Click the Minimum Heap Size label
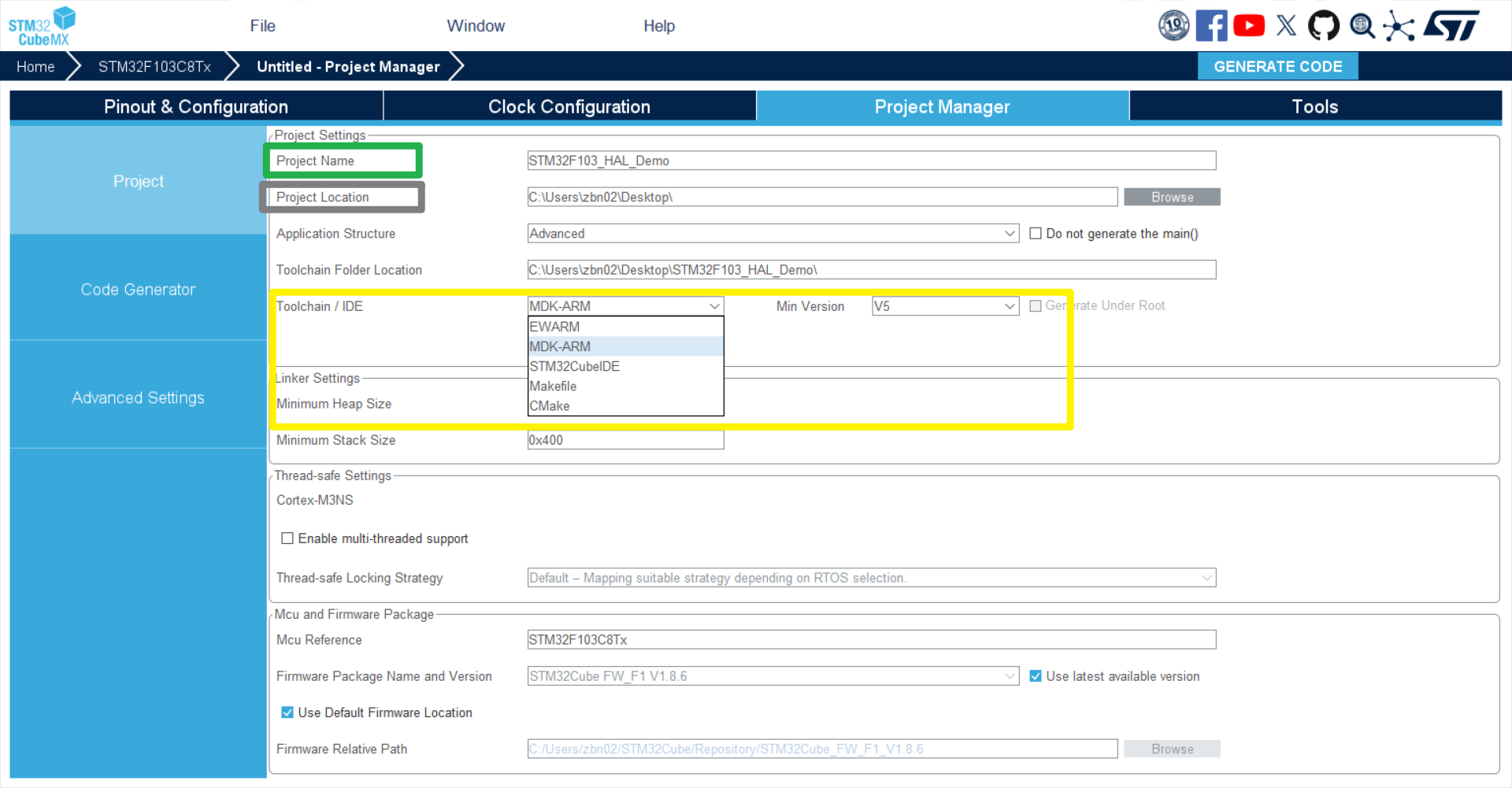This screenshot has height=788, width=1512. coord(334,404)
